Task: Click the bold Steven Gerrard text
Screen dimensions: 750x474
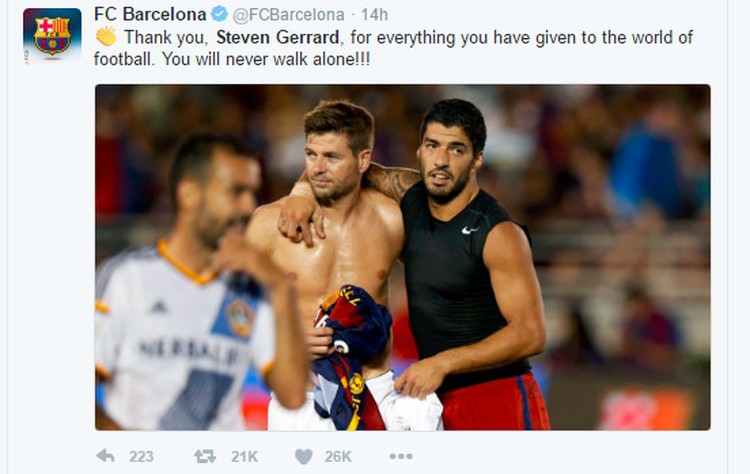Action: point(277,37)
